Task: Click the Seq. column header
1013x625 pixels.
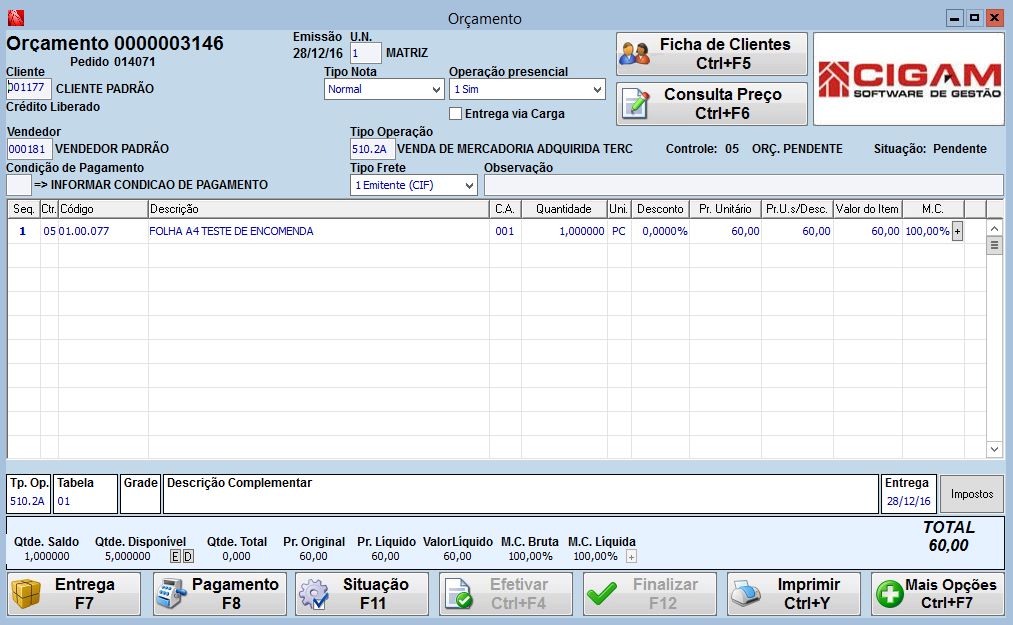Action: [24, 209]
